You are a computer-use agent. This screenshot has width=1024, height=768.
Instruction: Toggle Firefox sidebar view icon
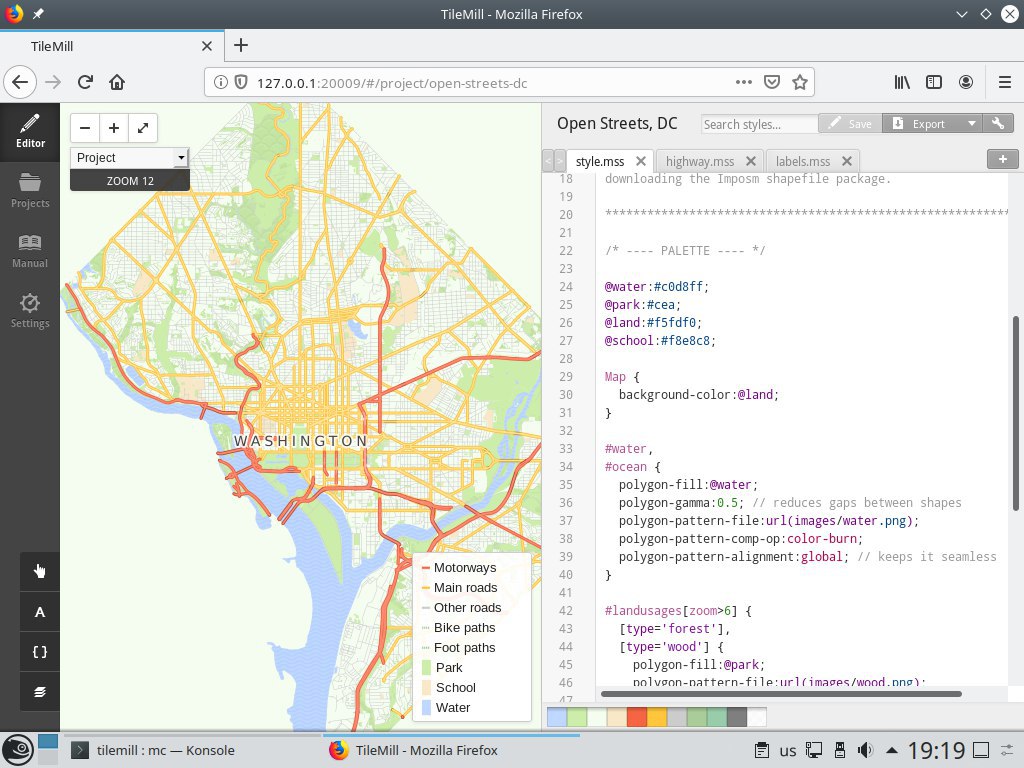tap(934, 82)
